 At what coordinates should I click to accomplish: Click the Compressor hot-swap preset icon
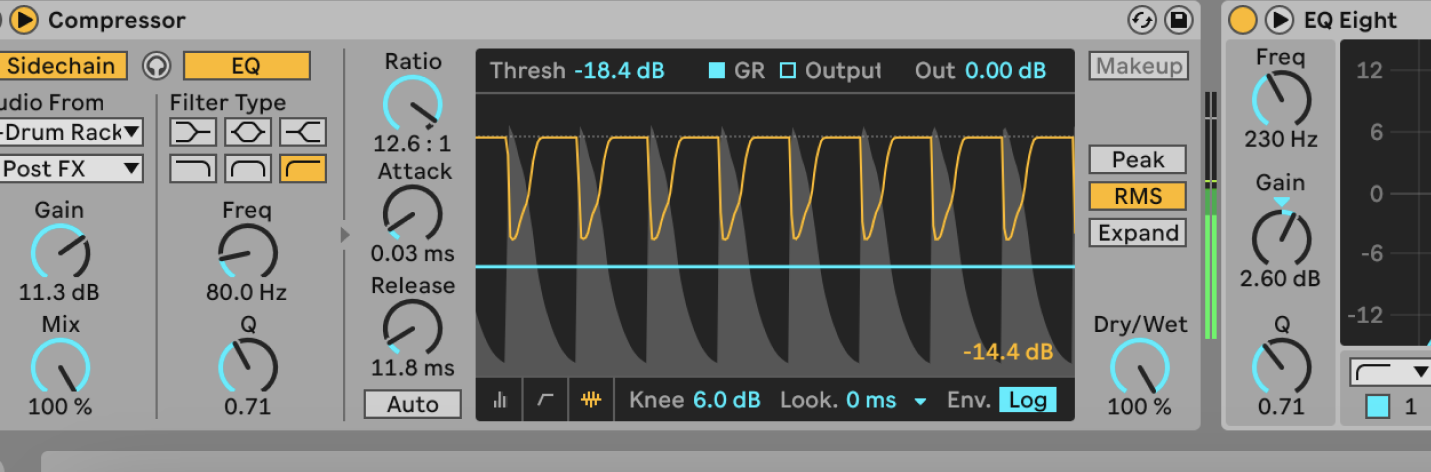tap(1142, 20)
